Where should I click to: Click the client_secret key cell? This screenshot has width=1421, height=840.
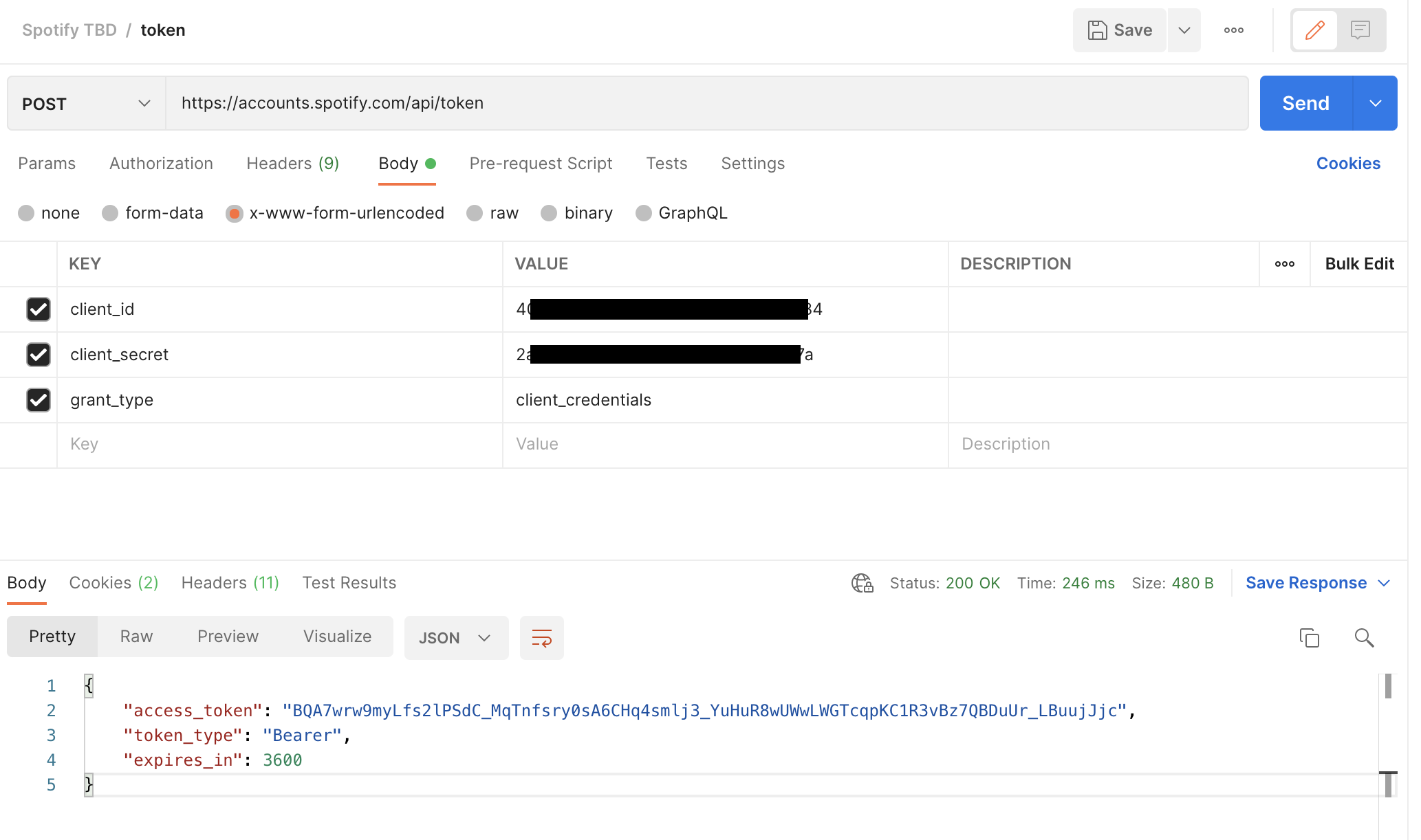280,355
